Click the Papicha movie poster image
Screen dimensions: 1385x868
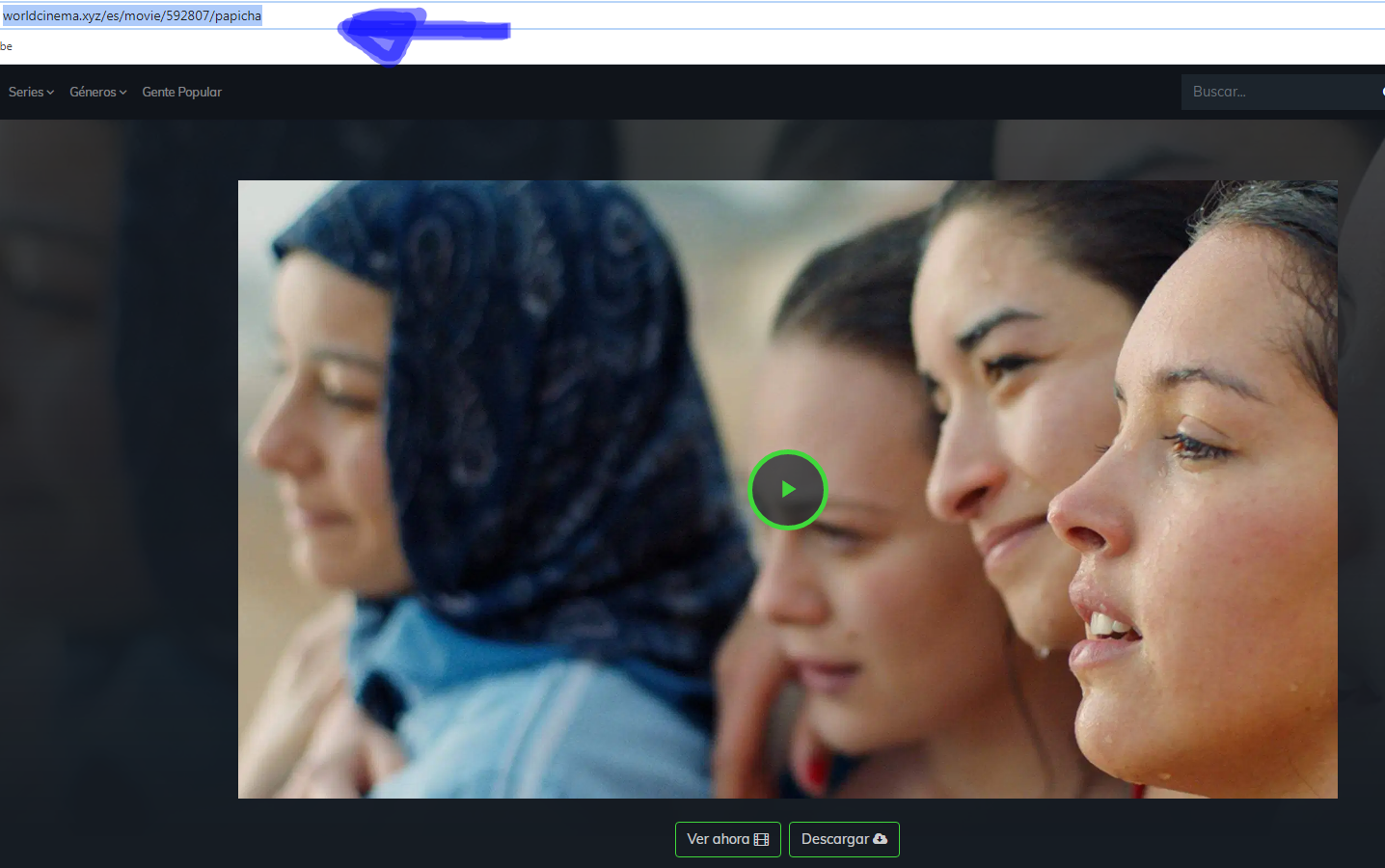pos(788,490)
